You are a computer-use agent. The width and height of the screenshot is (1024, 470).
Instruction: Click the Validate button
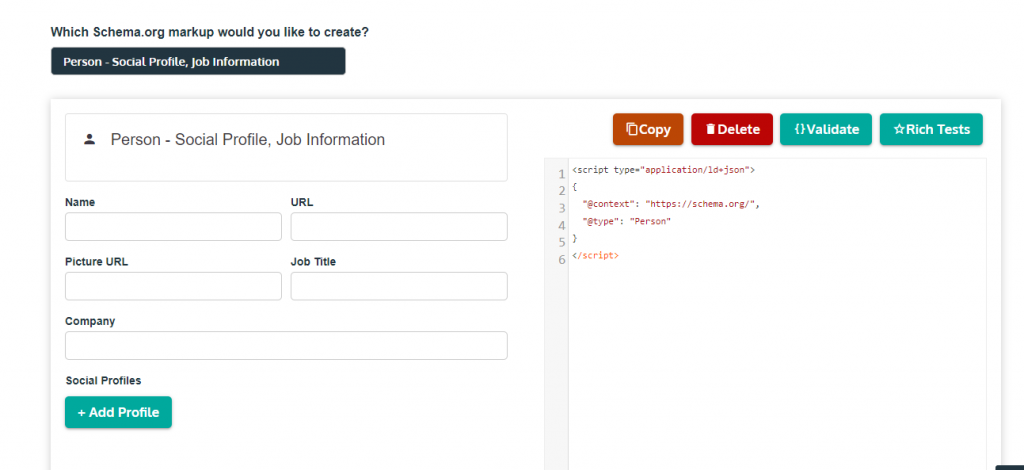[826, 129]
